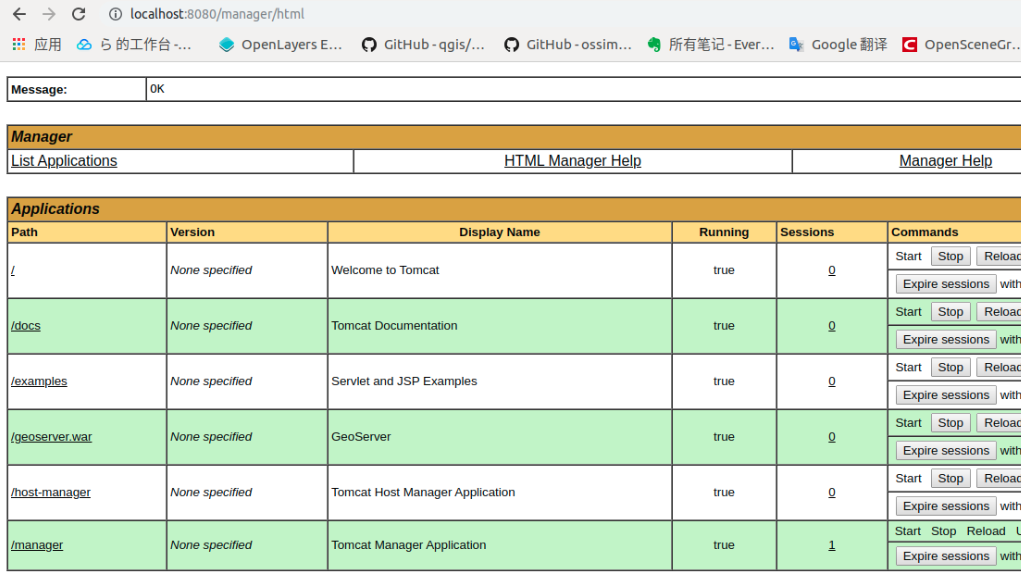1021x584 pixels.
Task: Stop the /host-manager application
Action: point(950,479)
